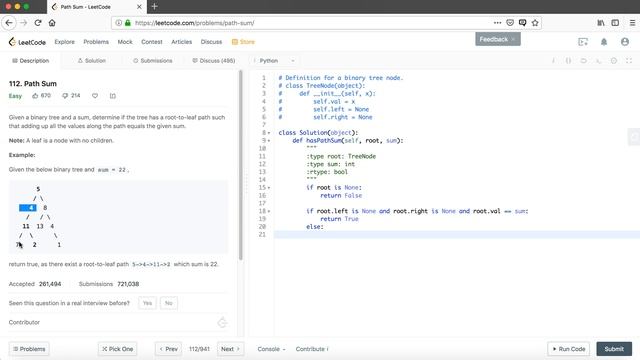Viewport: 640px width, 360px height.
Task: Submit the solution
Action: click(614, 349)
